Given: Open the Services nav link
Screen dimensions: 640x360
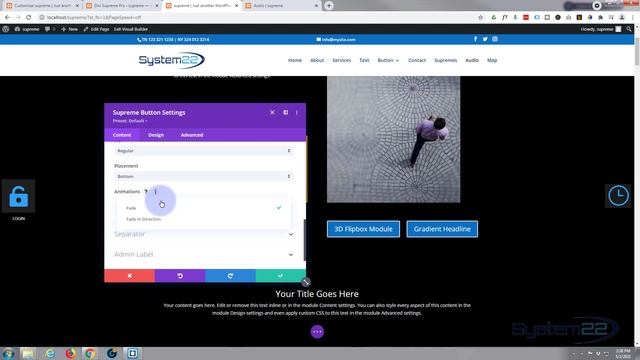Looking at the screenshot, I should pyautogui.click(x=342, y=60).
